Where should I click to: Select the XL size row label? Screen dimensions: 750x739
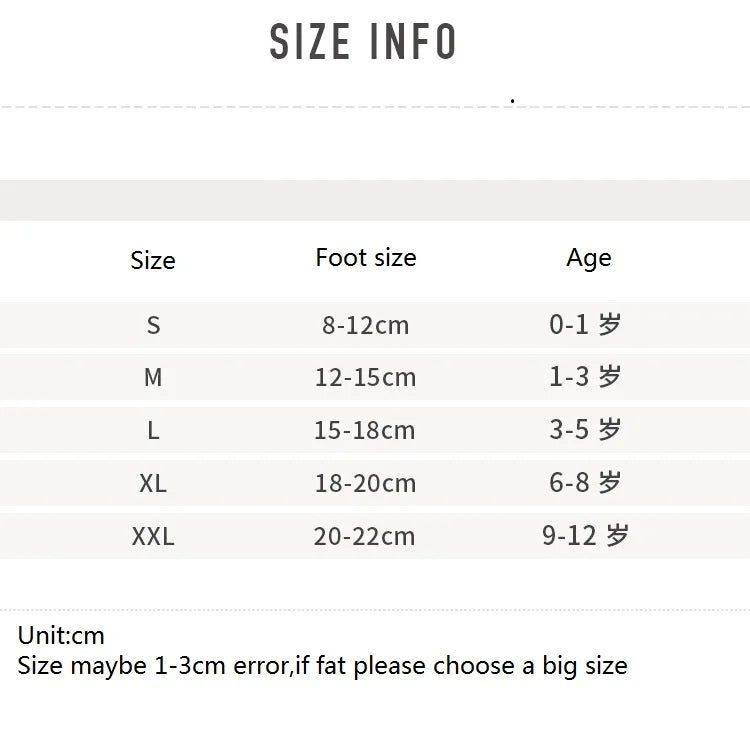153,483
